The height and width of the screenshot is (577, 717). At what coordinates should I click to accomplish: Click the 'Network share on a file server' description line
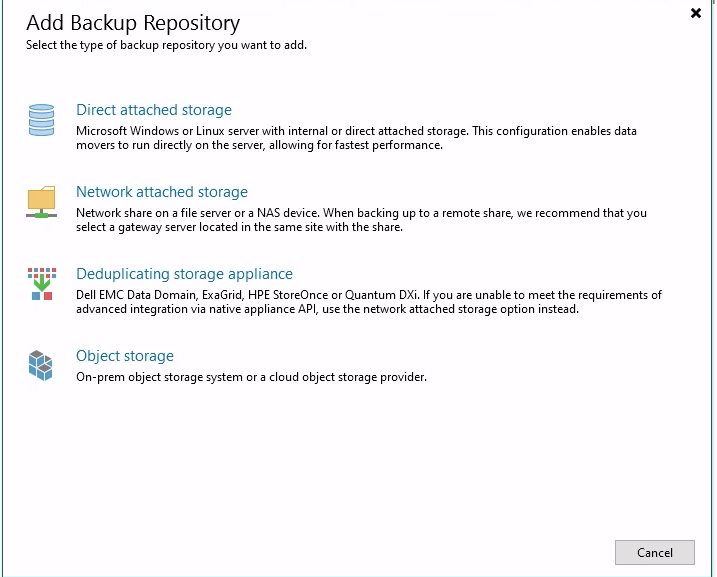pos(361,213)
